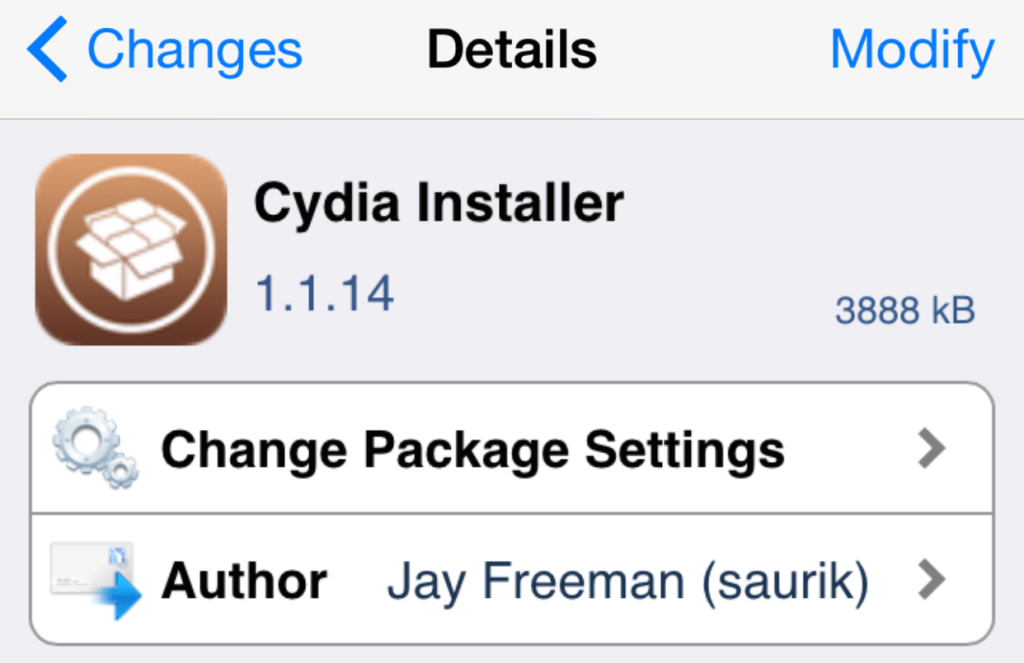Open Change Package Settings row

[512, 448]
